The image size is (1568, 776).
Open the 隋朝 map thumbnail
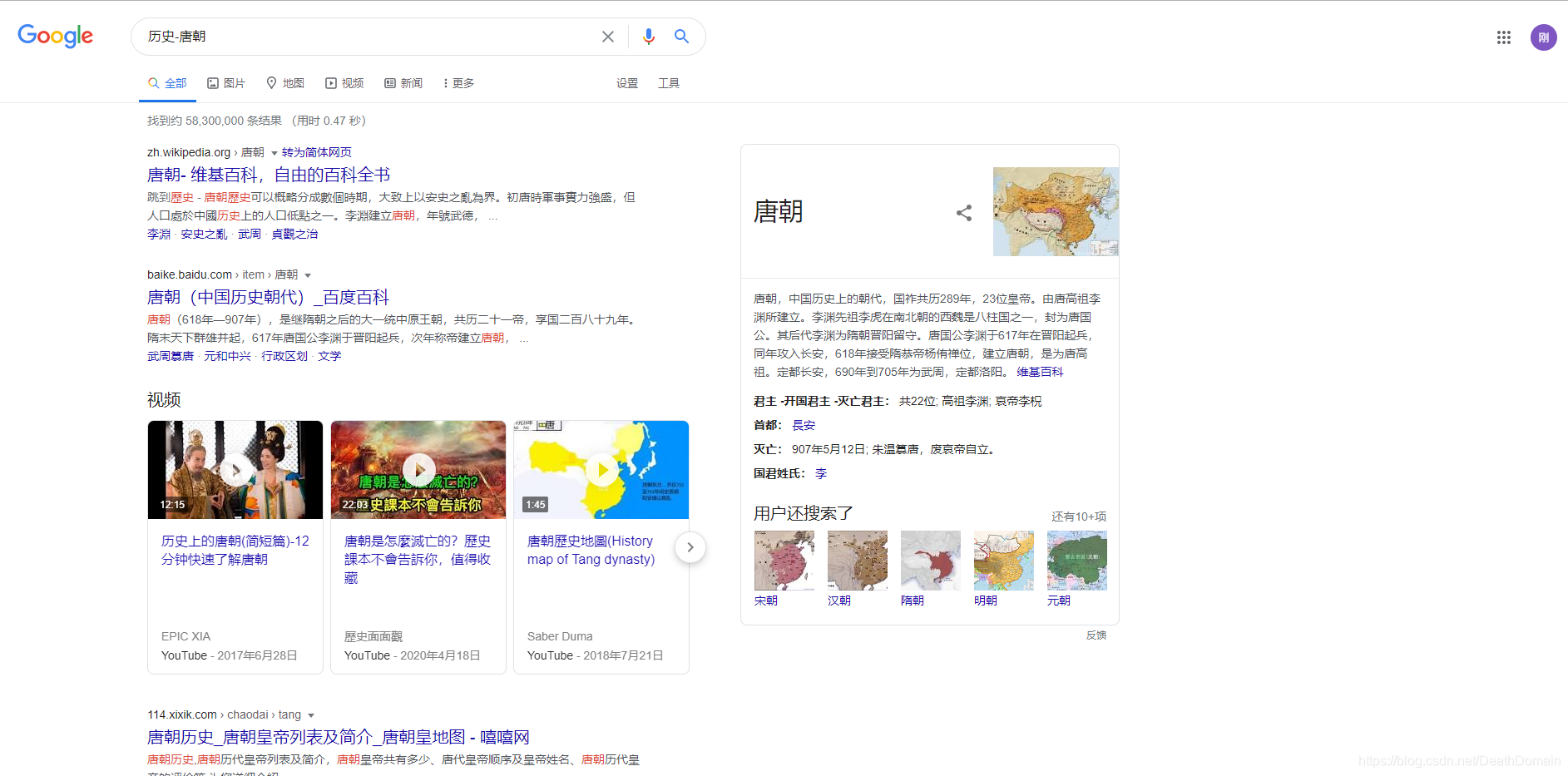point(930,561)
